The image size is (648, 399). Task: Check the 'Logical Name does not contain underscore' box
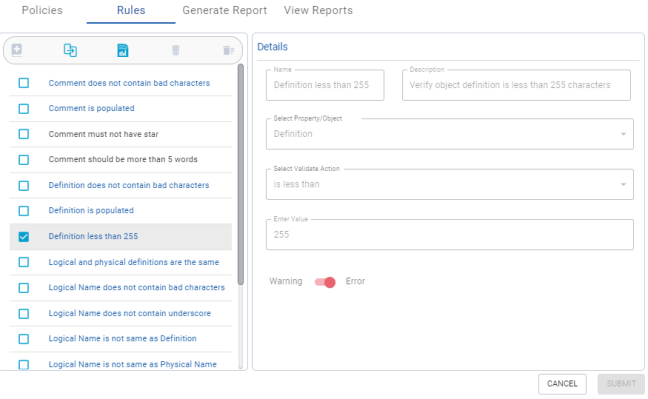pyautogui.click(x=24, y=313)
